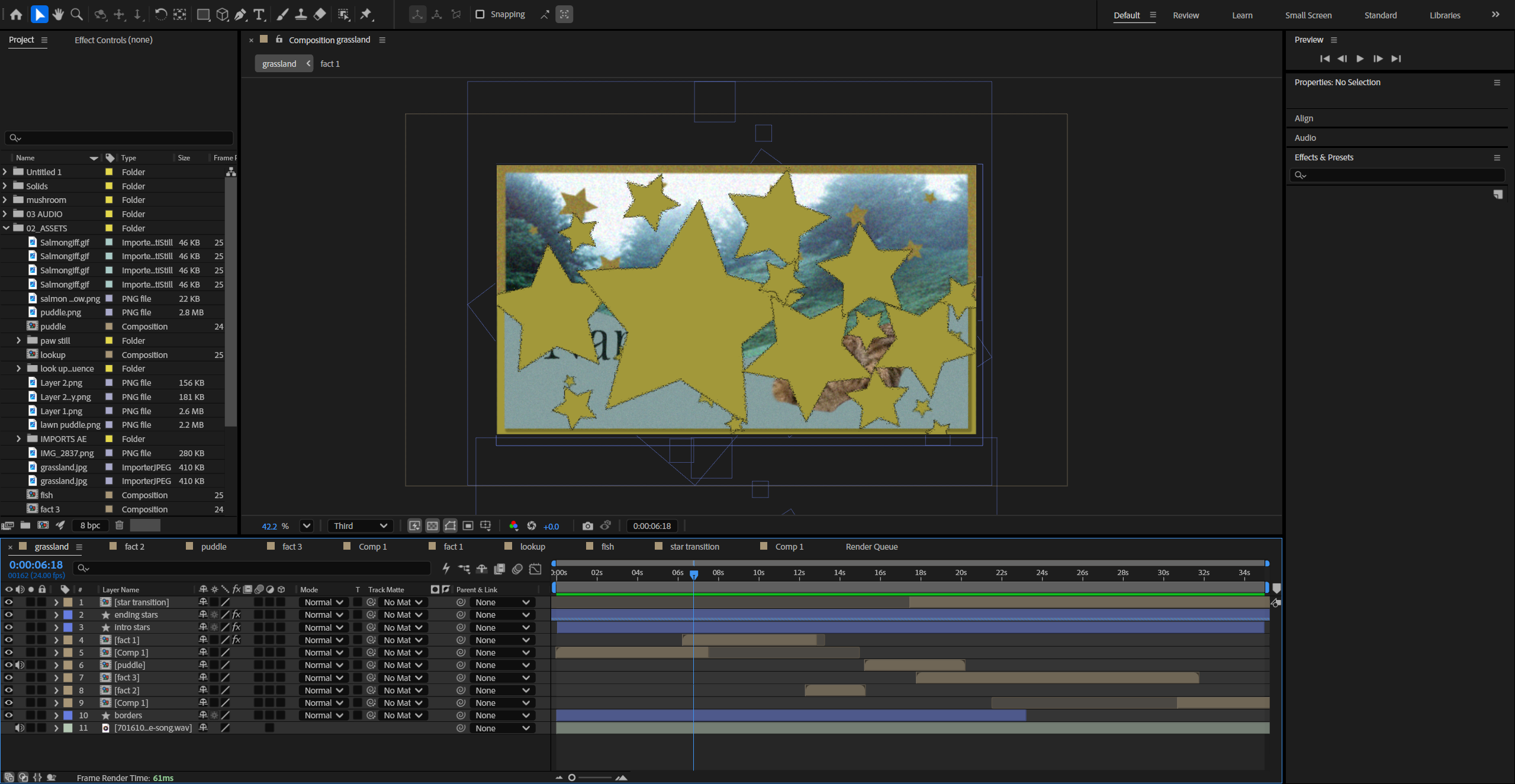This screenshot has height=784, width=1515.
Task: Enable the Snapping checkbox
Action: pos(480,14)
